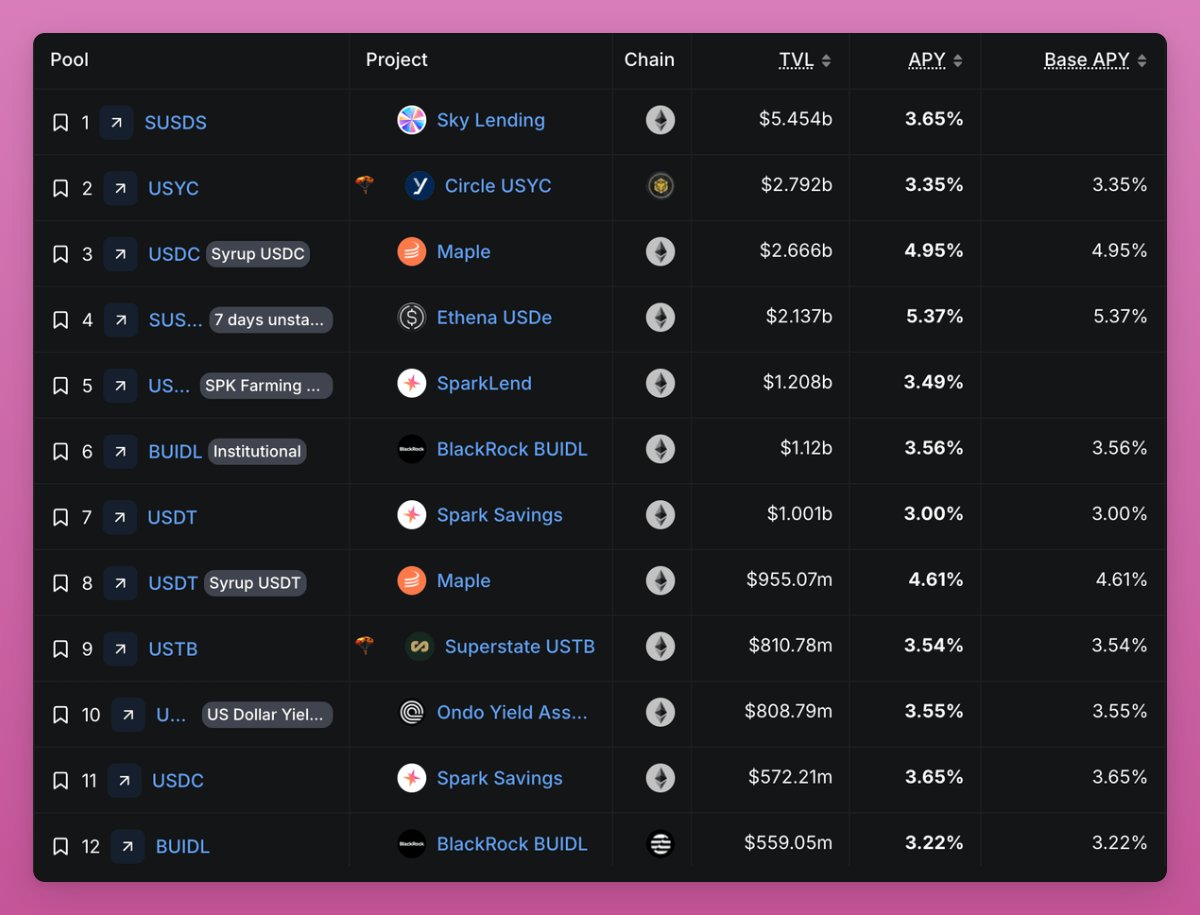1200x915 pixels.
Task: Click the Syrup USDC tag badge
Action: [258, 254]
